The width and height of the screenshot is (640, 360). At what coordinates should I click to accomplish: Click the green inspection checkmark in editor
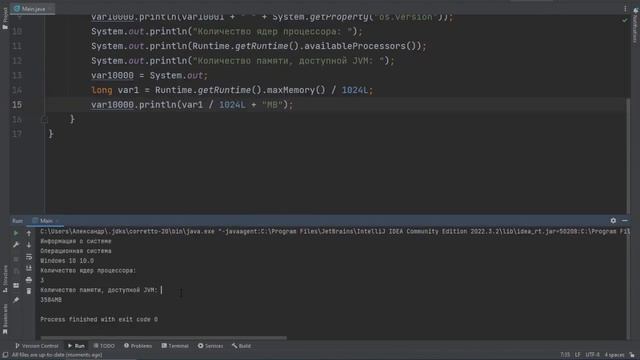[x=624, y=20]
